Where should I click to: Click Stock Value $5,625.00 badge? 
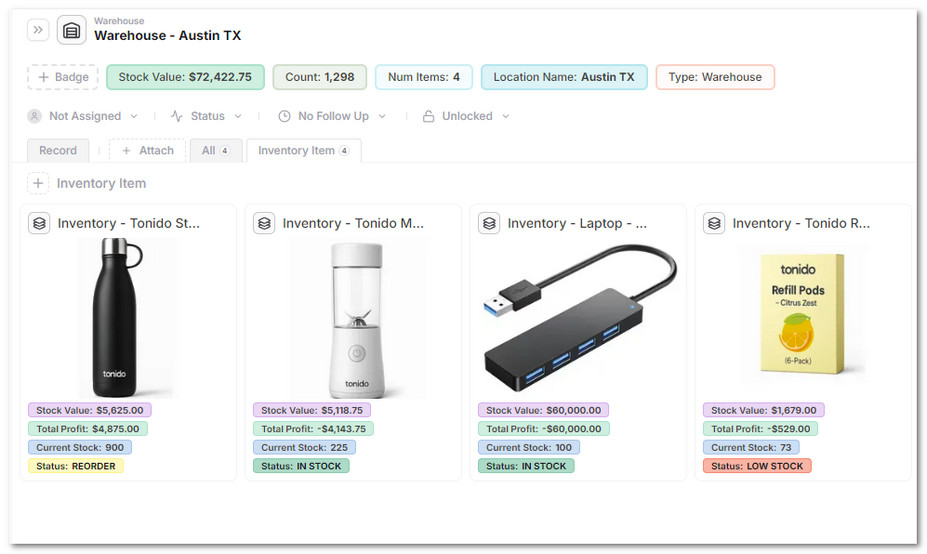click(90, 410)
